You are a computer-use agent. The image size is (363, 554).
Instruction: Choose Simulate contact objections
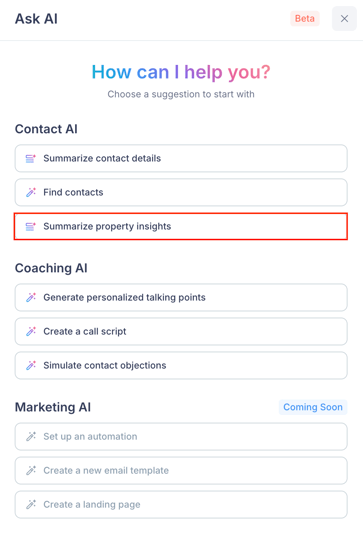(181, 365)
